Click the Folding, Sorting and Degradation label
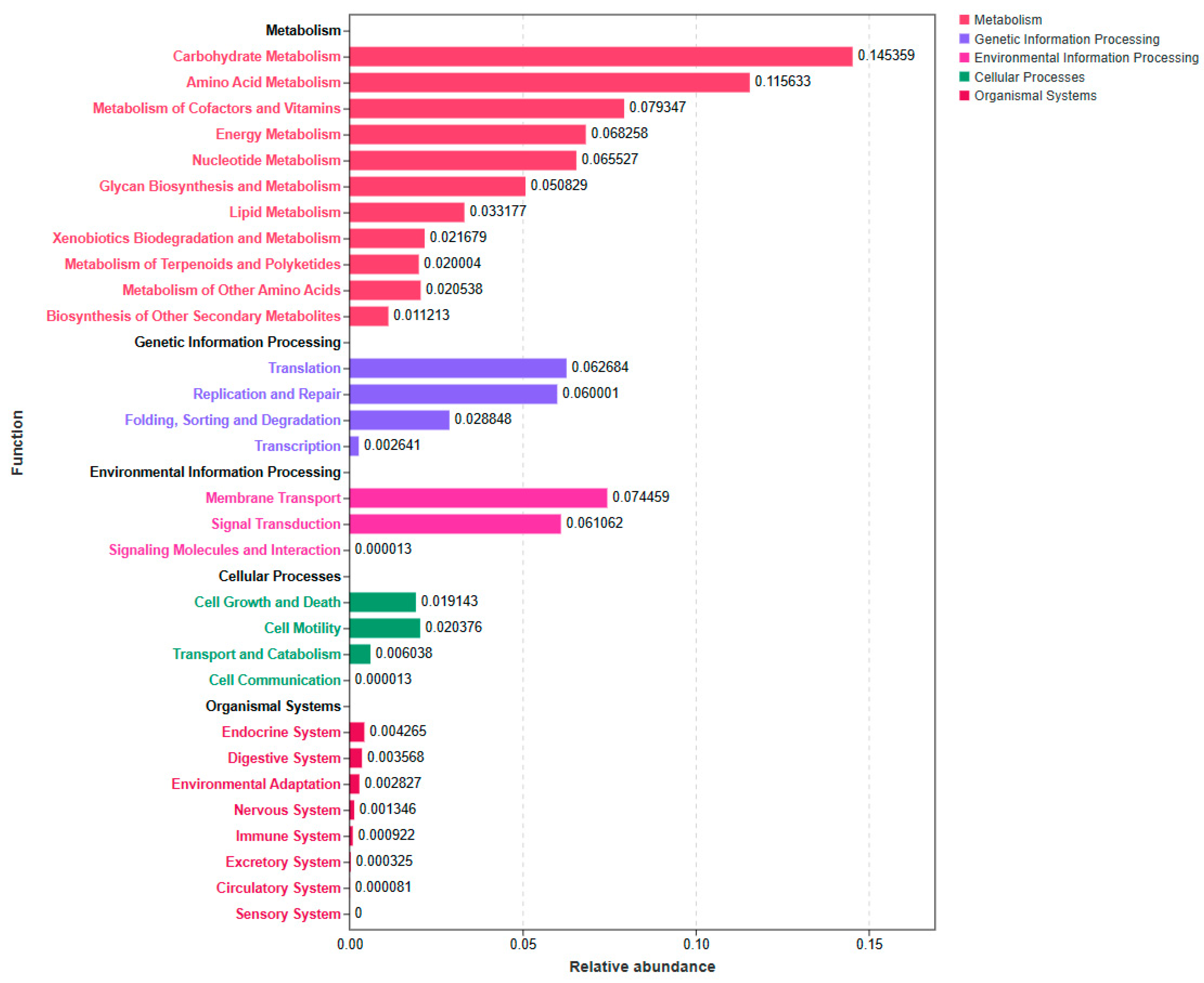The height and width of the screenshot is (983, 1204). [x=232, y=420]
